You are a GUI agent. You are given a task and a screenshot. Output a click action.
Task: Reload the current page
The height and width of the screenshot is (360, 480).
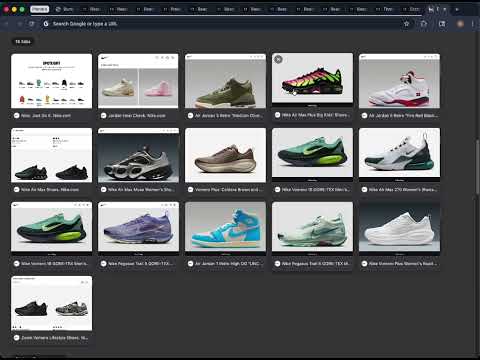(x=32, y=24)
